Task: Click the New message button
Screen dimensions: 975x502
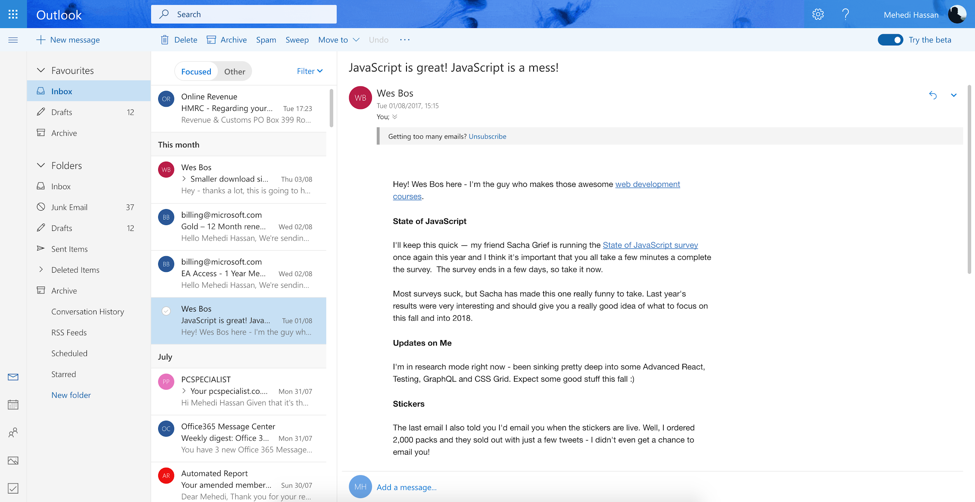Action: pyautogui.click(x=68, y=40)
